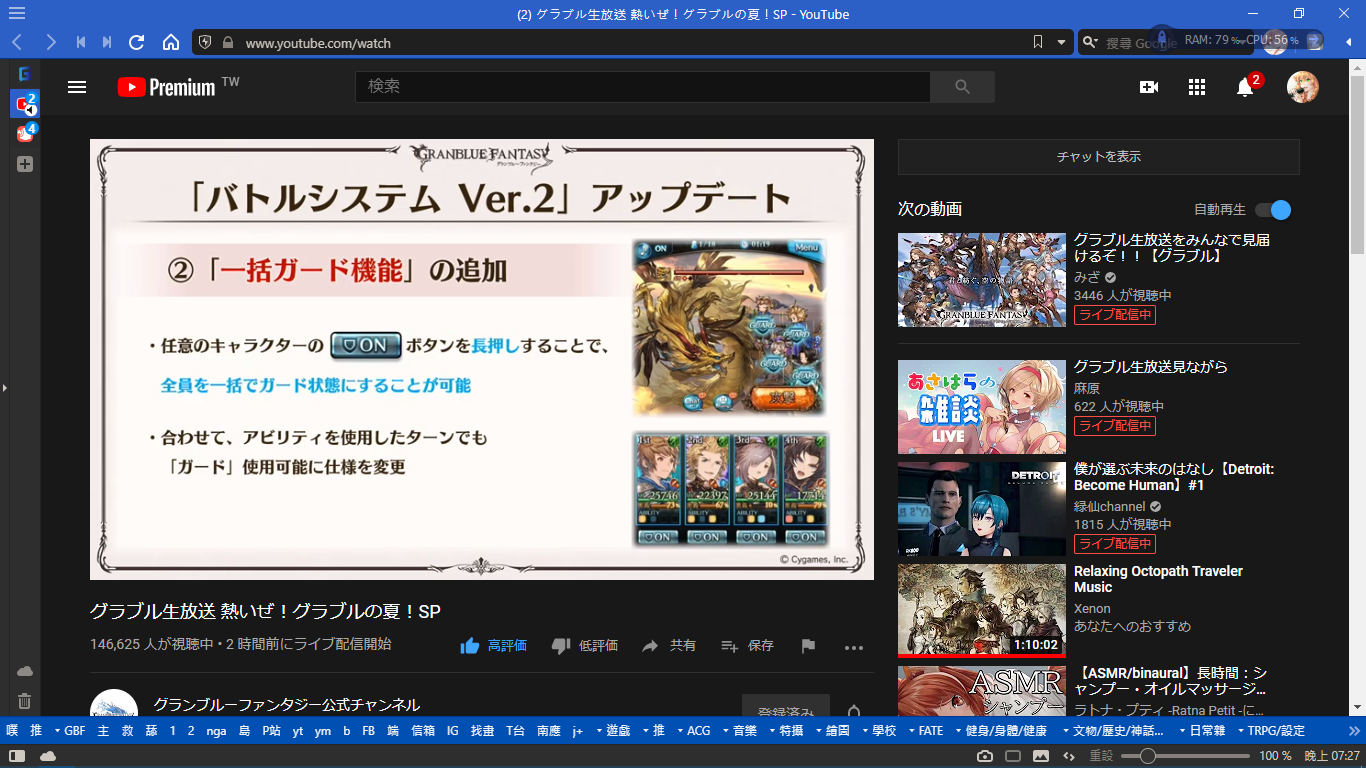Click the search magnifier button
The image size is (1366, 768).
[962, 87]
